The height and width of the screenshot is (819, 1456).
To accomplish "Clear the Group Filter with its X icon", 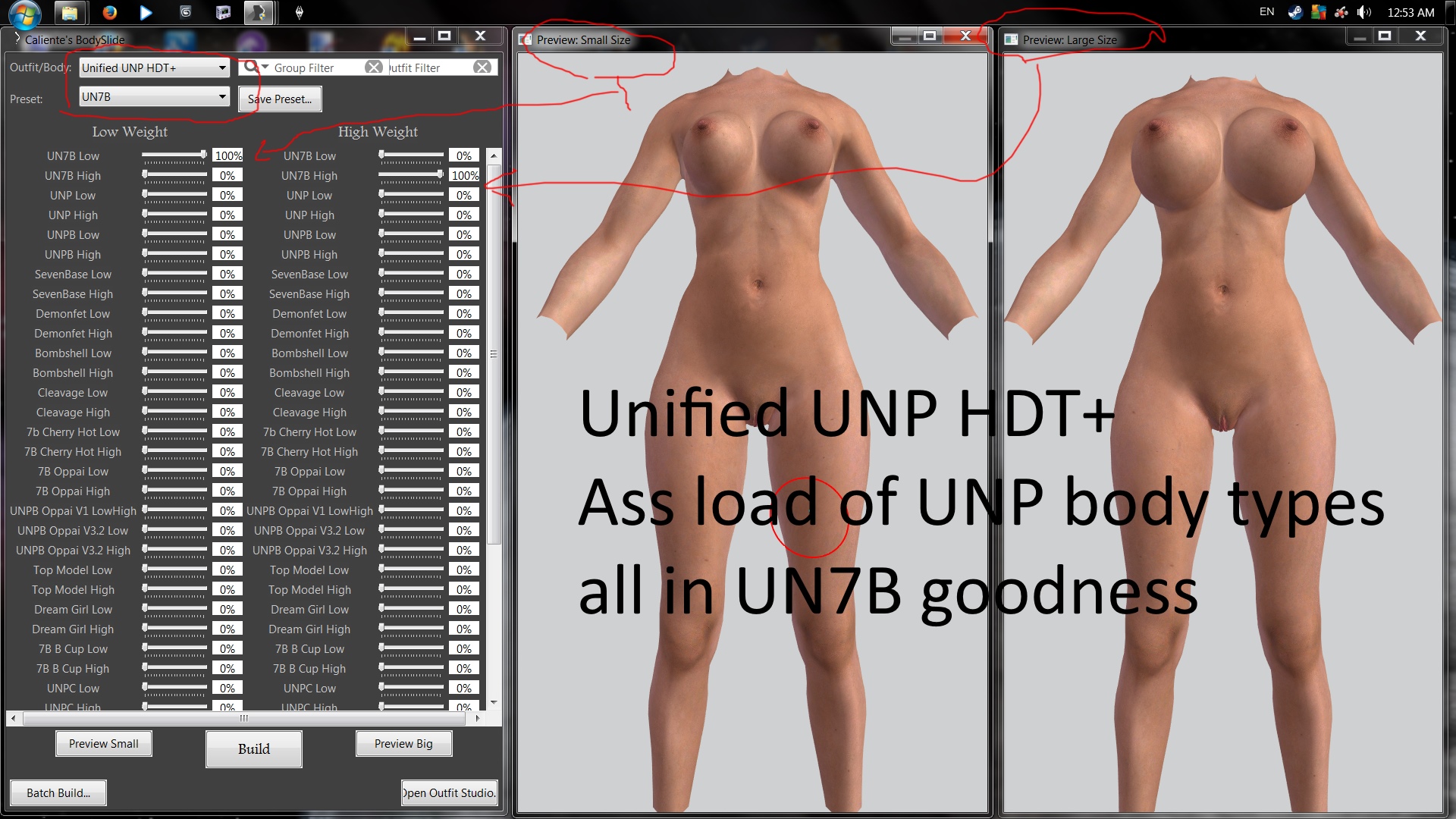I will [373, 67].
